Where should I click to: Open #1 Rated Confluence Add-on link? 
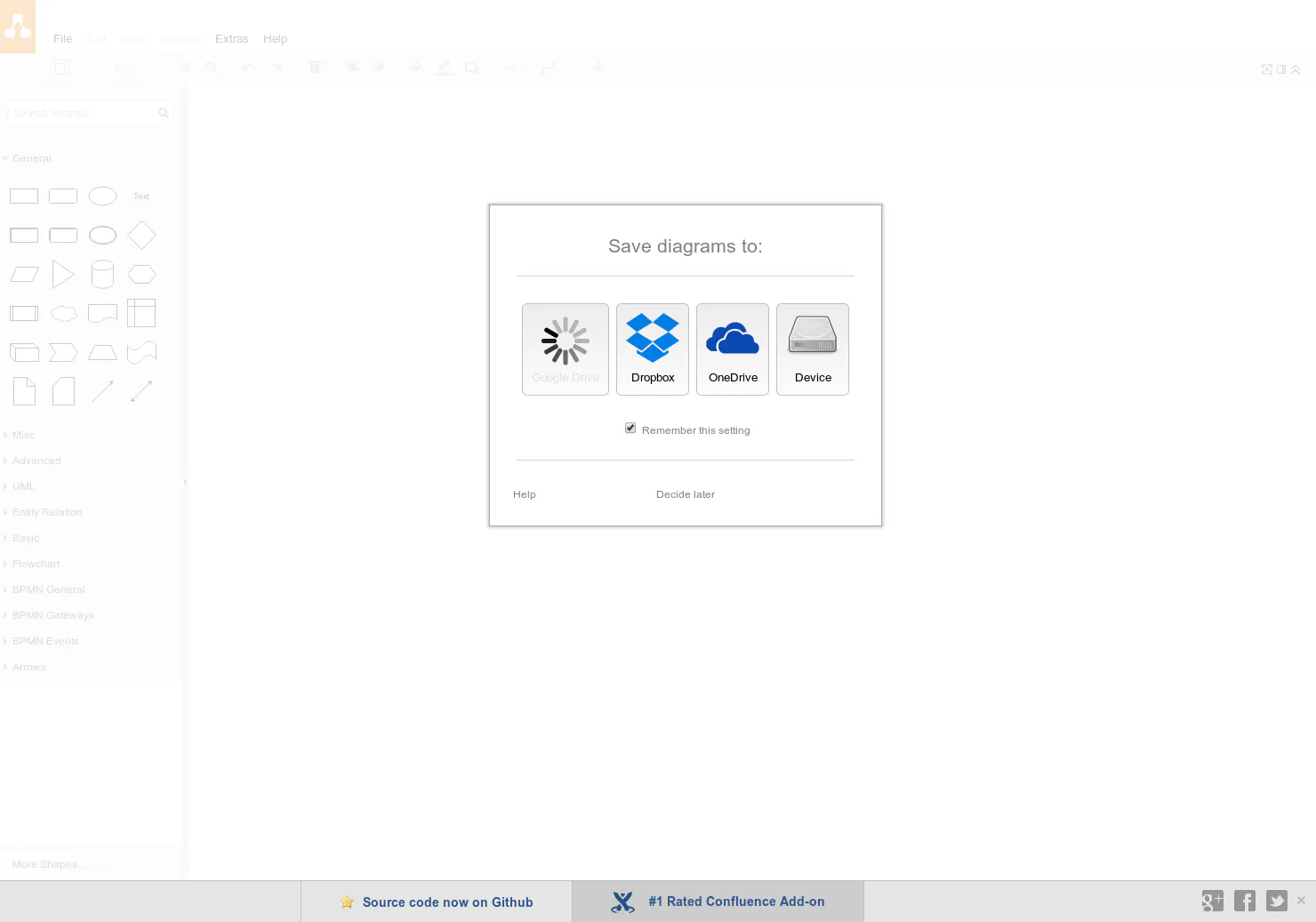click(x=718, y=902)
